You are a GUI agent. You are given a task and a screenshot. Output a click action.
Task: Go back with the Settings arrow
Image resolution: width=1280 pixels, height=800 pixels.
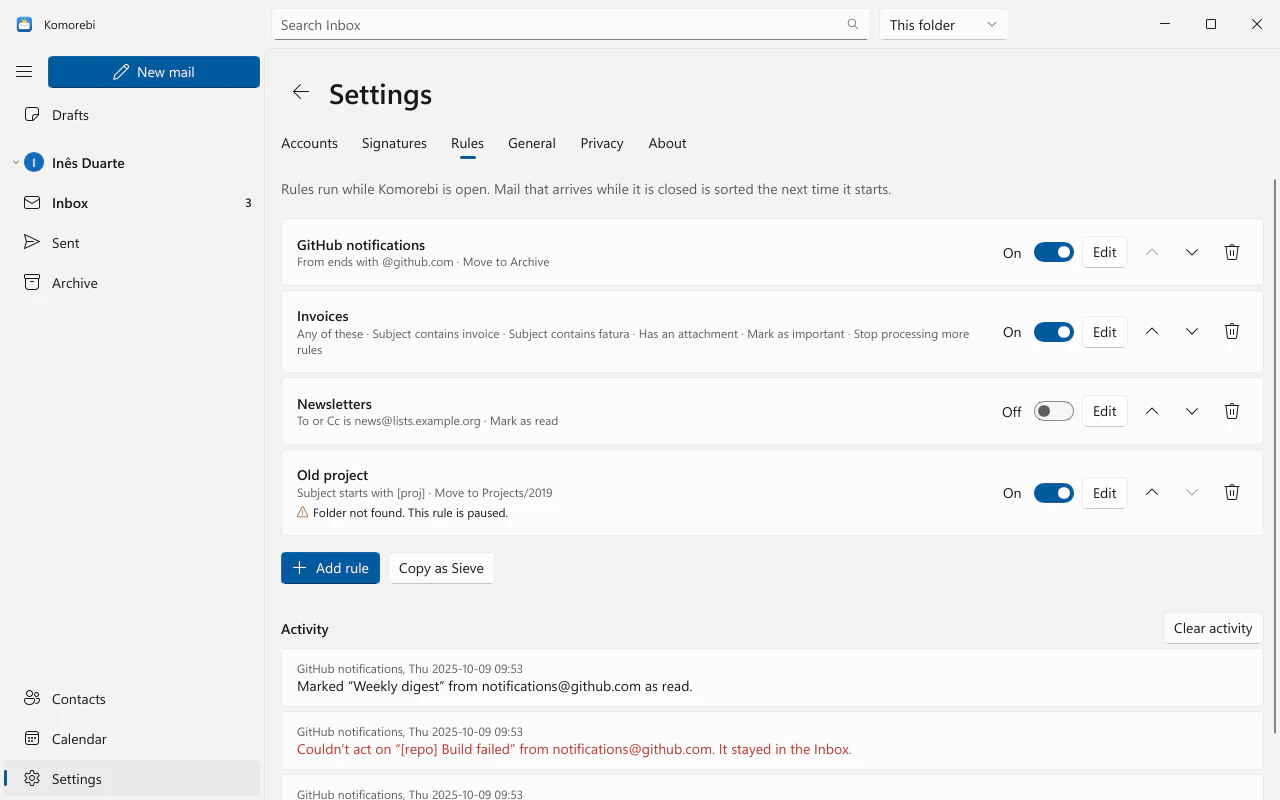(300, 92)
